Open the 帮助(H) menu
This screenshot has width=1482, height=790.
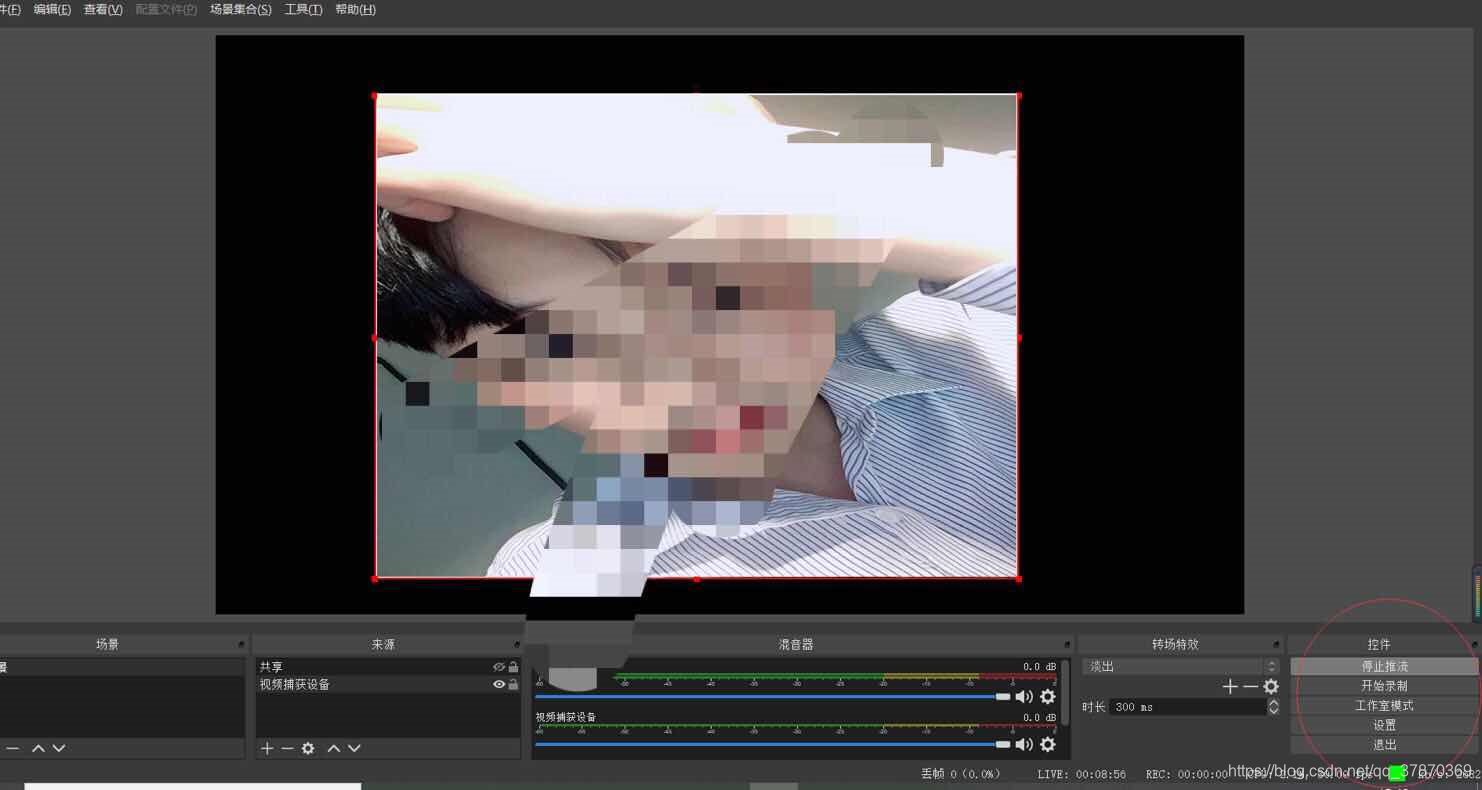coord(355,9)
